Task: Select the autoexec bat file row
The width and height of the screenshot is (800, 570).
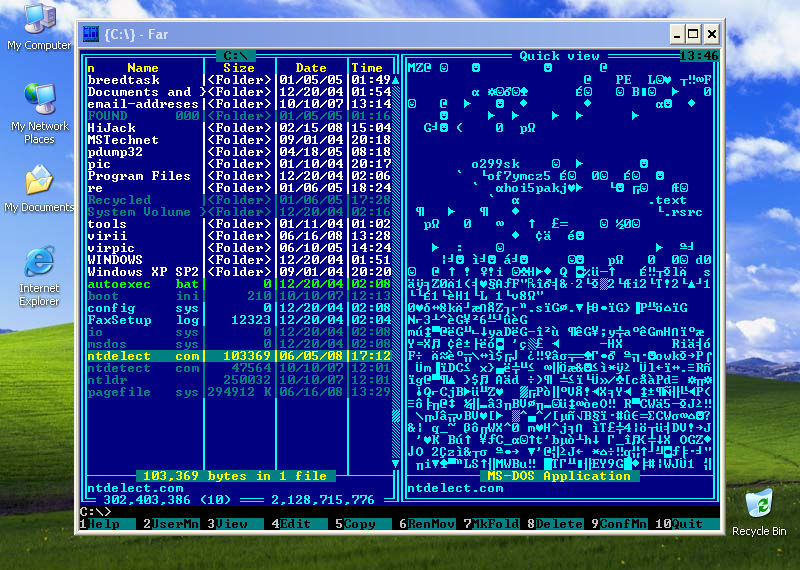Action: (239, 284)
